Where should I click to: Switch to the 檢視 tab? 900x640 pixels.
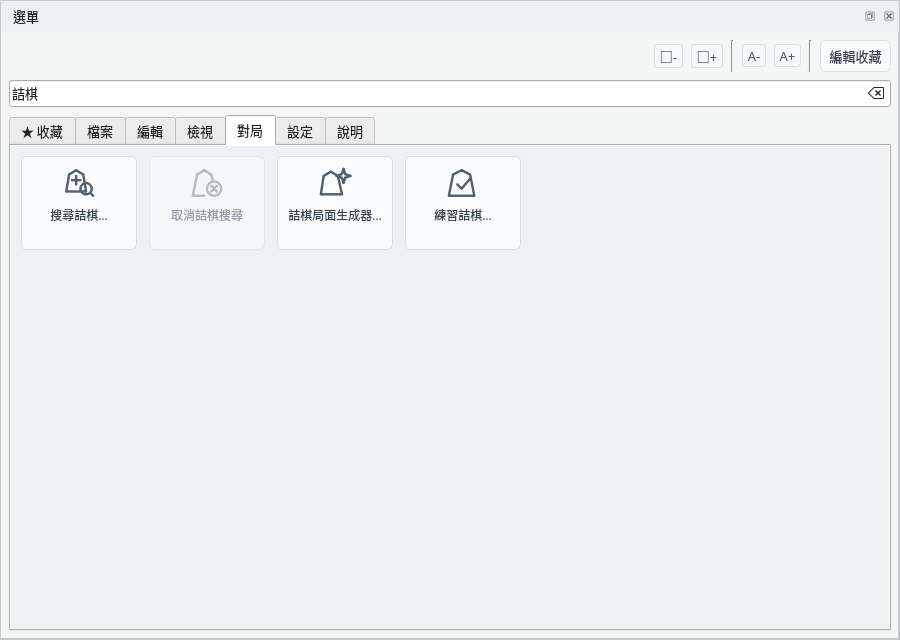pyautogui.click(x=200, y=132)
